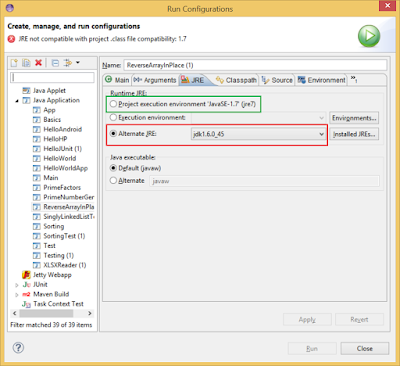Click the Jetty Webapp icon
The width and height of the screenshot is (400, 366).
(26, 275)
